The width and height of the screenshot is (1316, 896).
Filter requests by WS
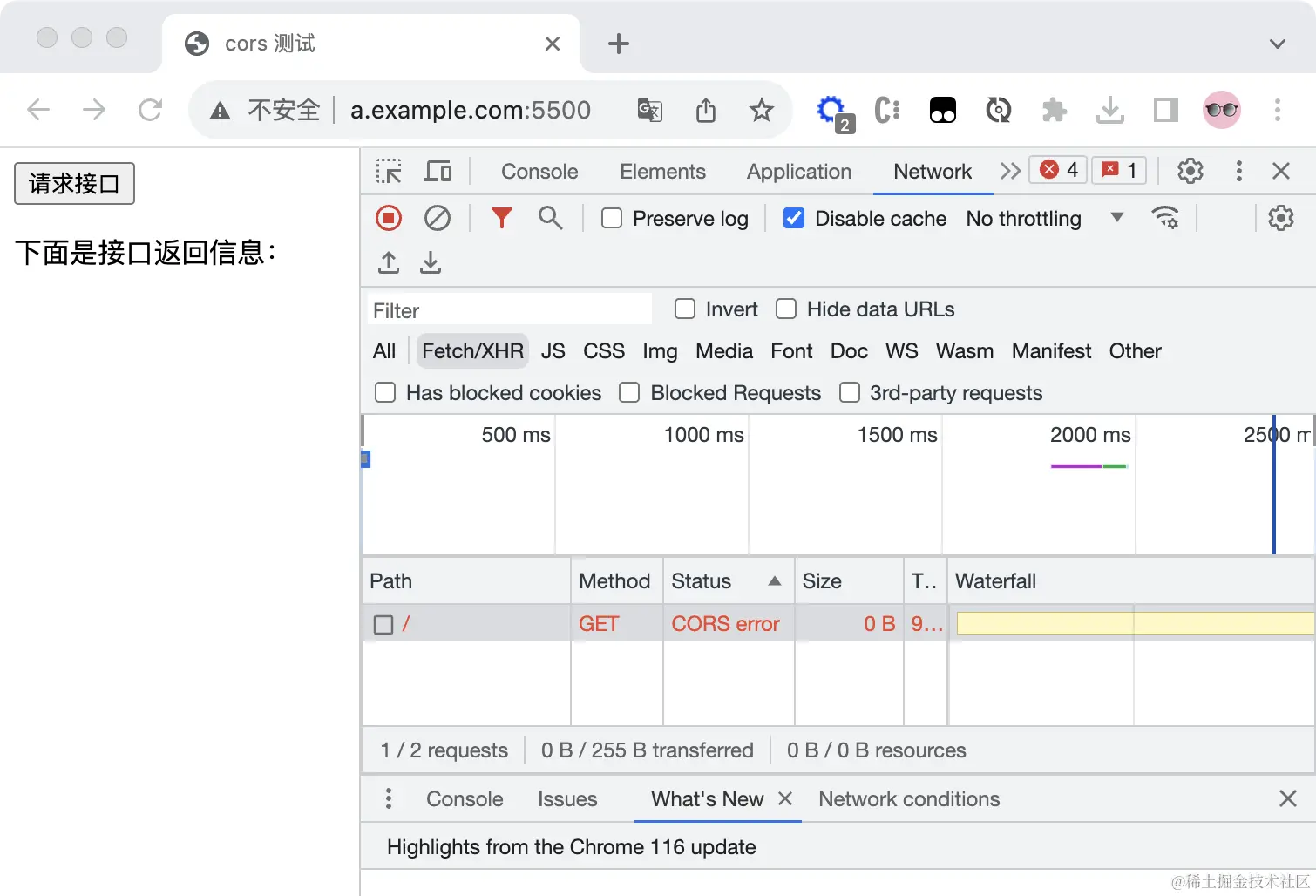pyautogui.click(x=902, y=350)
